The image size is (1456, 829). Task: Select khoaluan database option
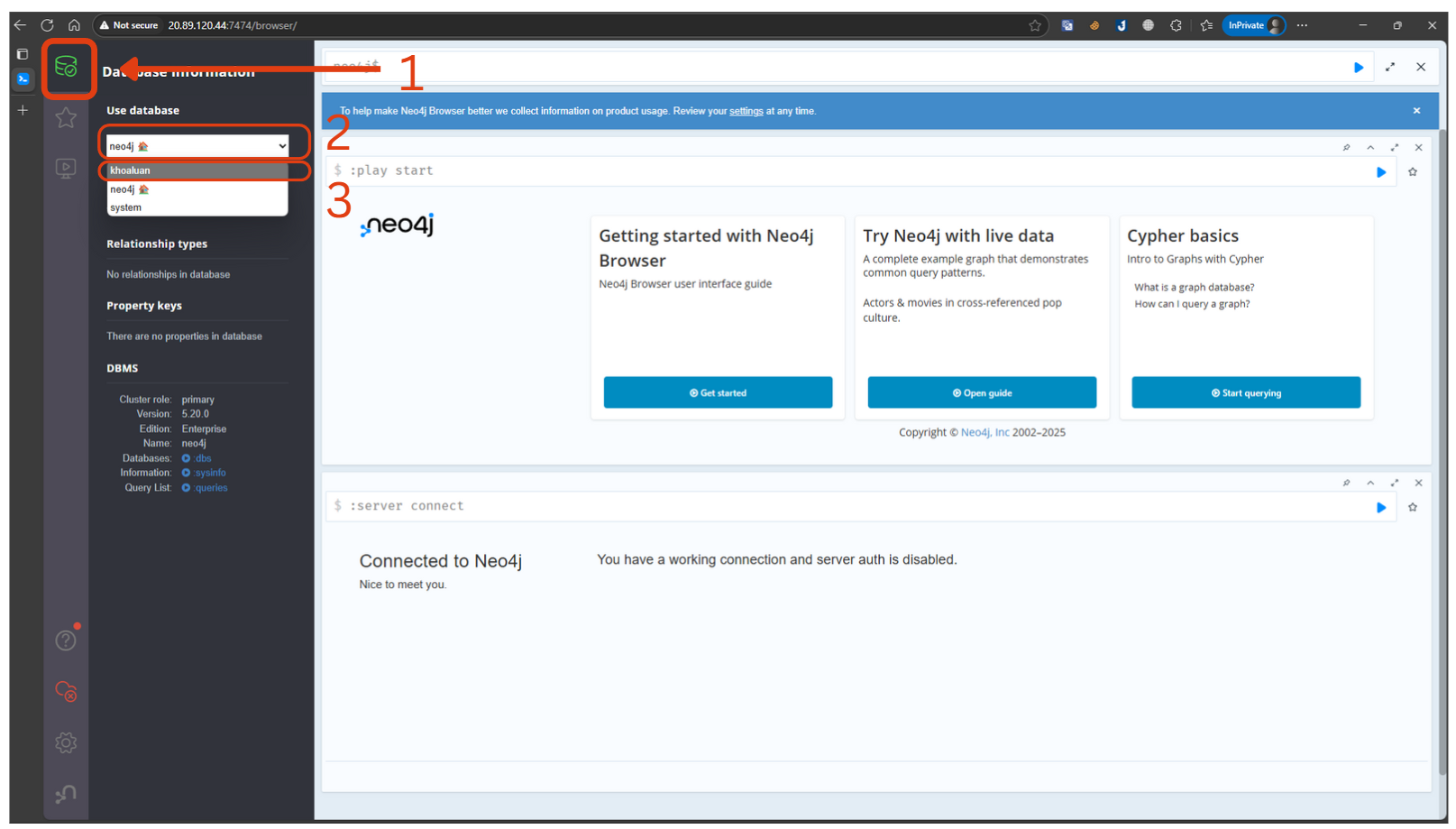[x=197, y=170]
